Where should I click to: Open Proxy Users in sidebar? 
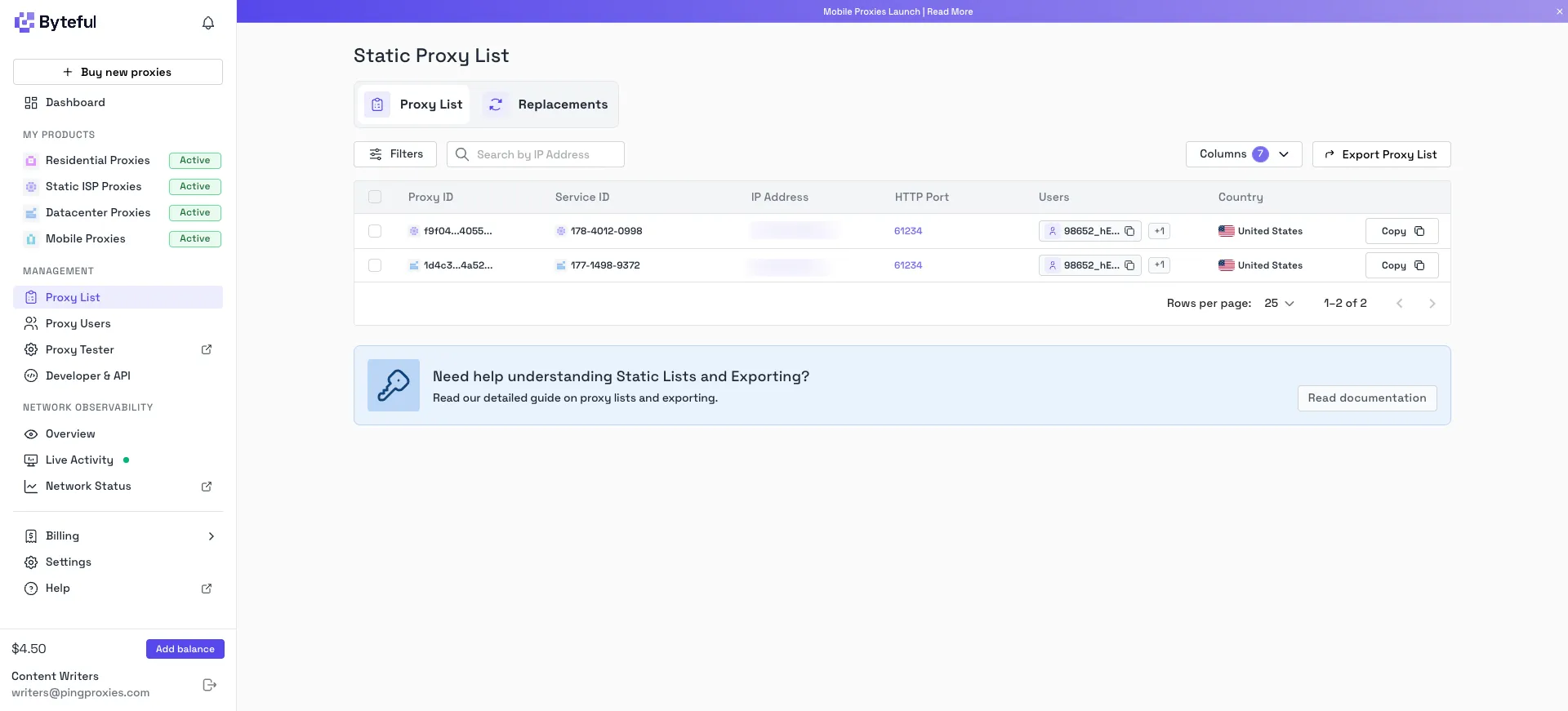[x=118, y=323]
